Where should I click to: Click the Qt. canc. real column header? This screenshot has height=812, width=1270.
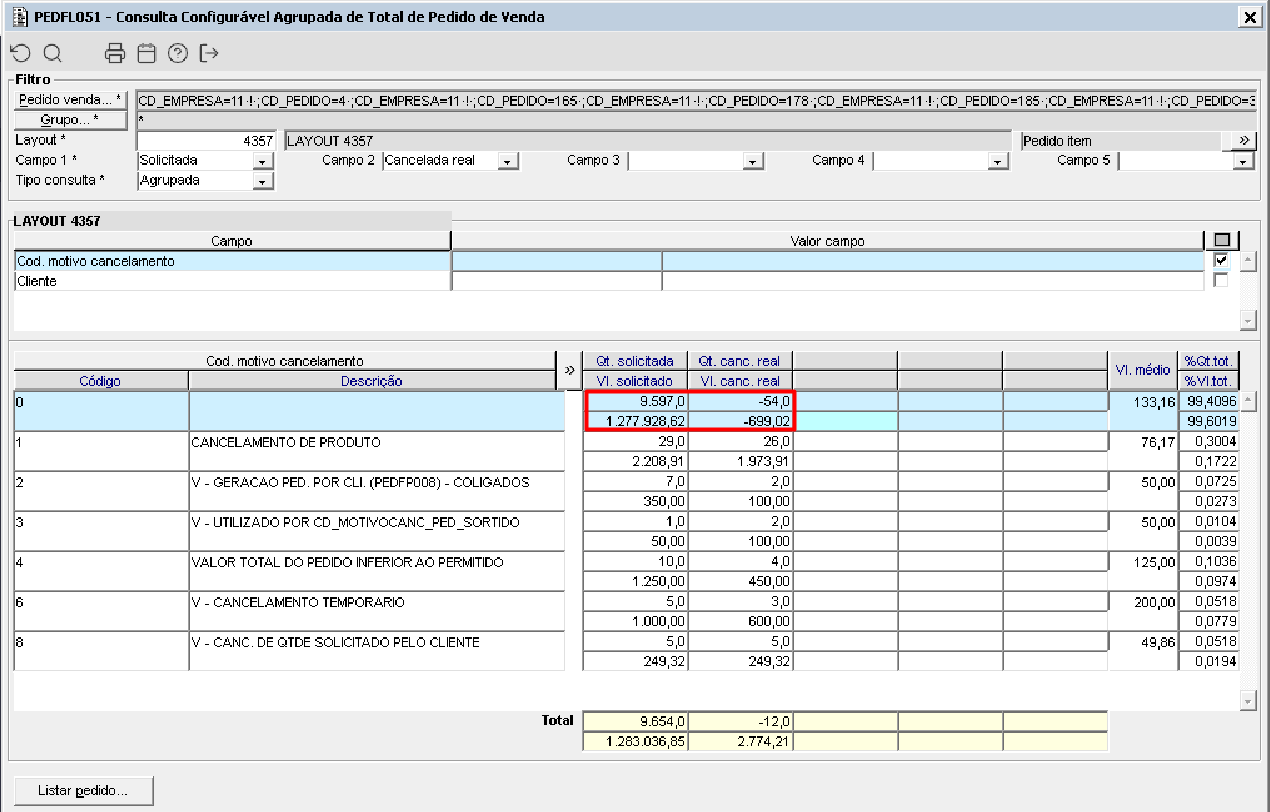pos(740,361)
